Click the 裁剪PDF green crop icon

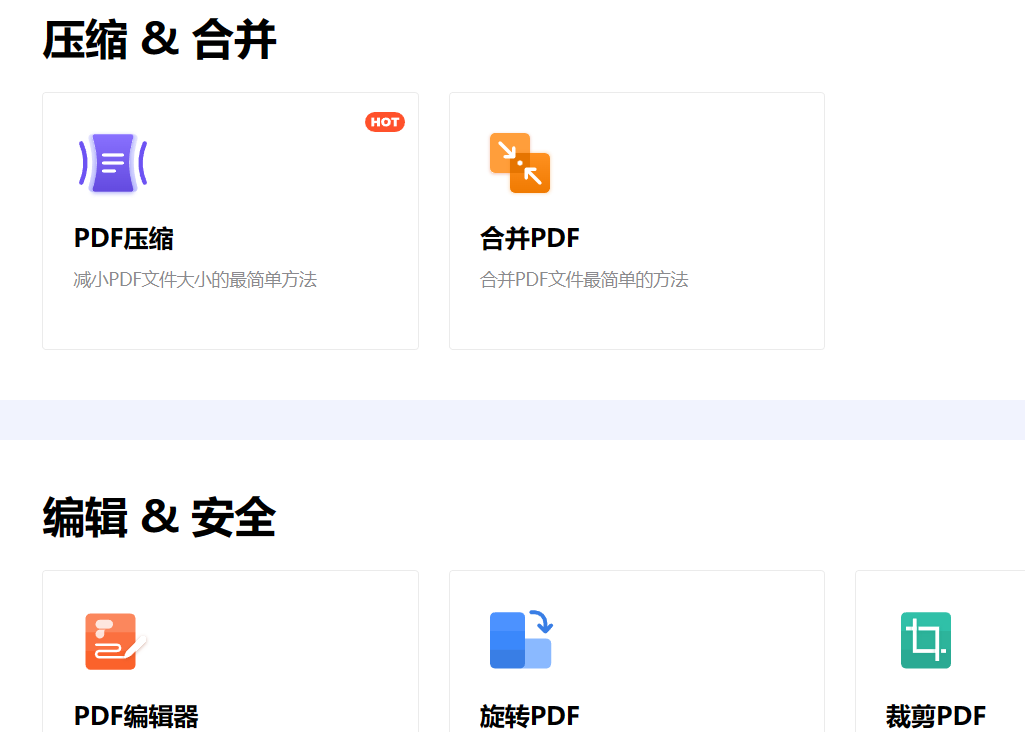(926, 640)
